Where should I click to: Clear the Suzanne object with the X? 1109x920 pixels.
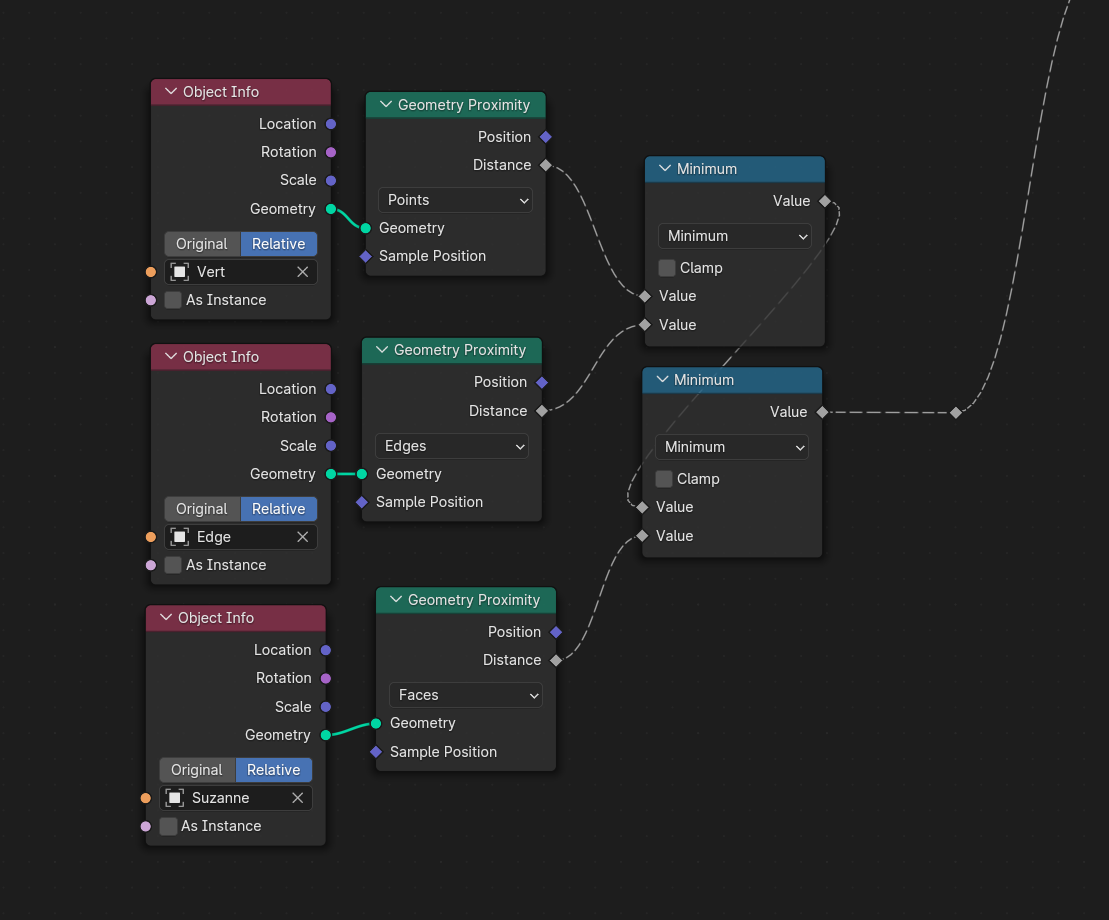click(297, 798)
